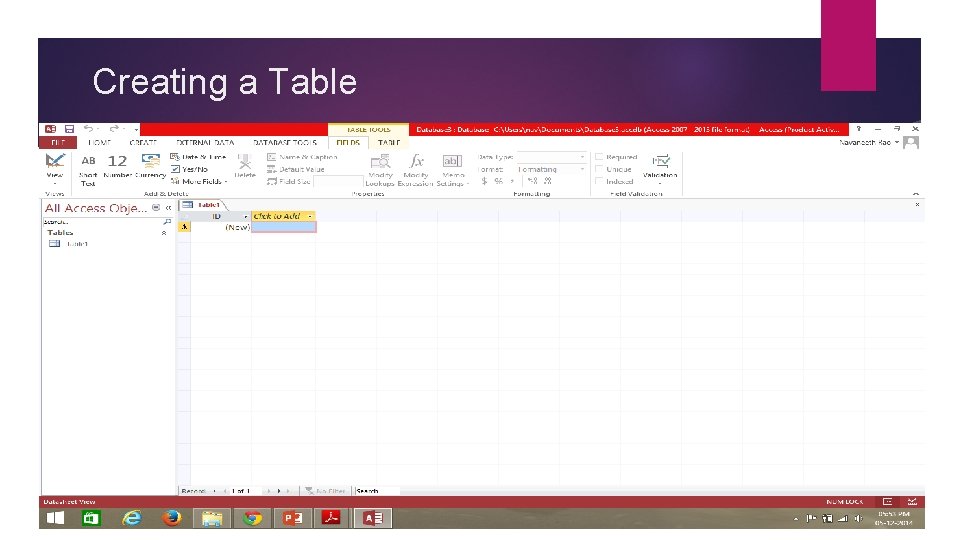The width and height of the screenshot is (960, 540).
Task: Click the Modify Expression button
Action: pyautogui.click(x=416, y=170)
